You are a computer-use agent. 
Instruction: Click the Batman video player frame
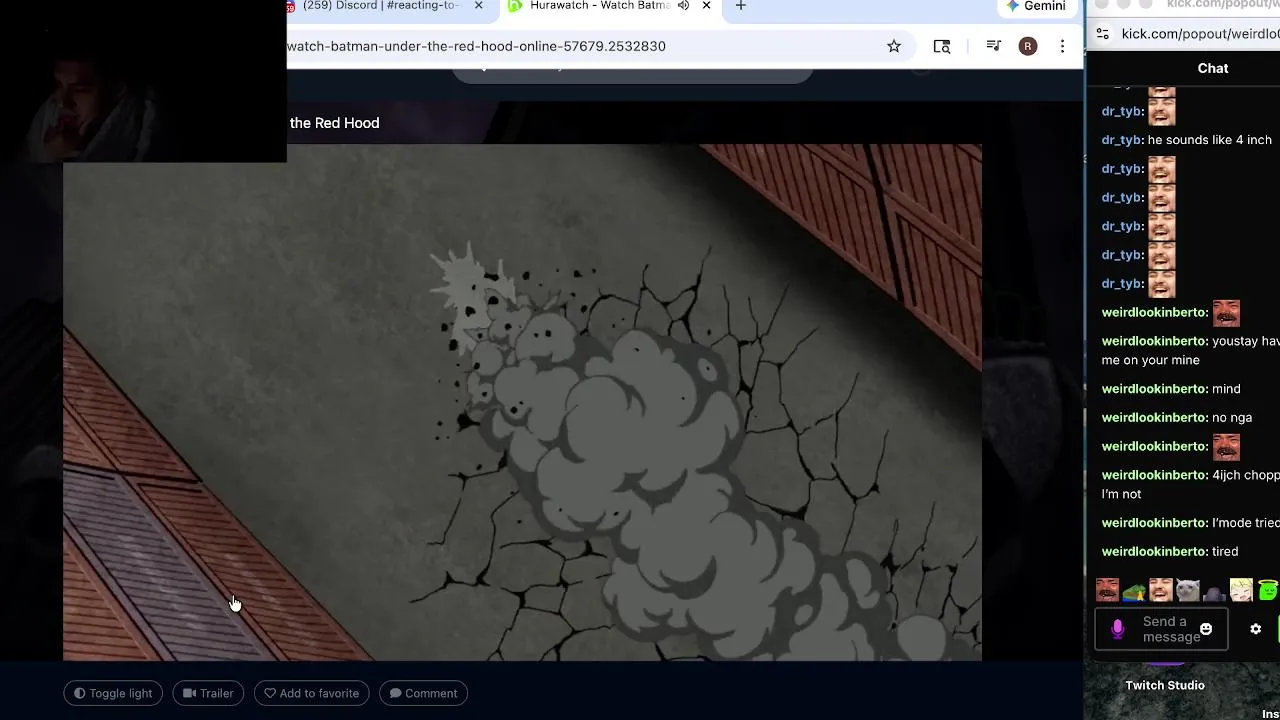point(522,402)
